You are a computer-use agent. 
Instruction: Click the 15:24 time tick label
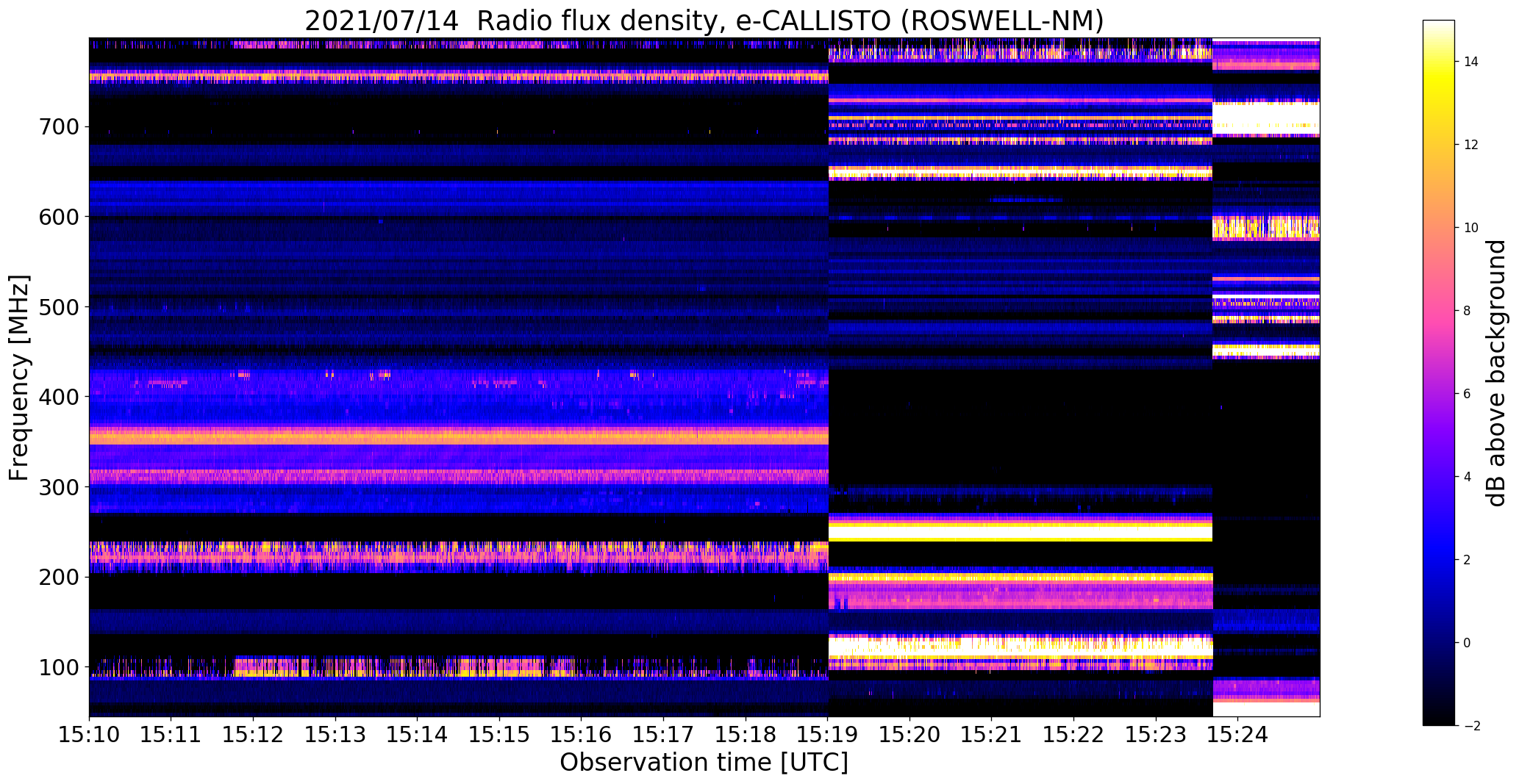coord(1238,734)
